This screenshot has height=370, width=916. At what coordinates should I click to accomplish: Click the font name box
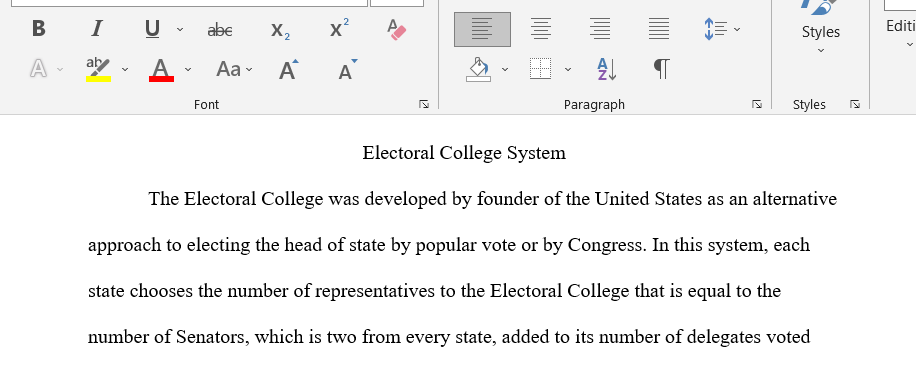189,3
